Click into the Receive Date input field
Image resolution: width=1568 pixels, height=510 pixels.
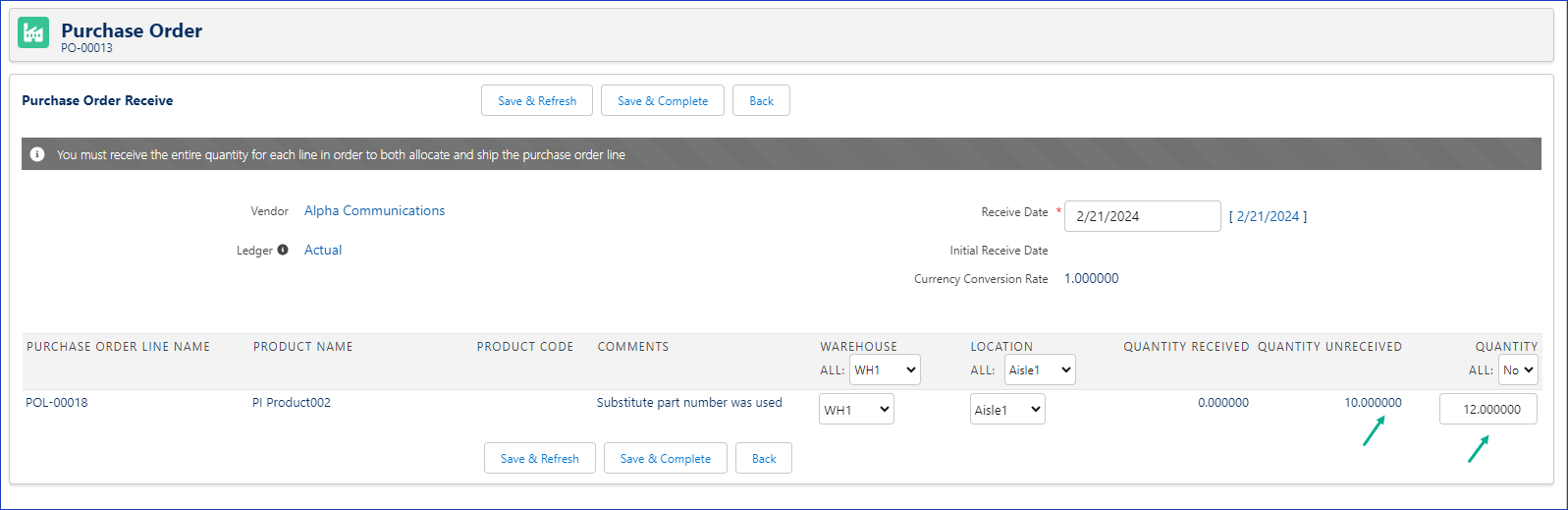coord(1142,216)
